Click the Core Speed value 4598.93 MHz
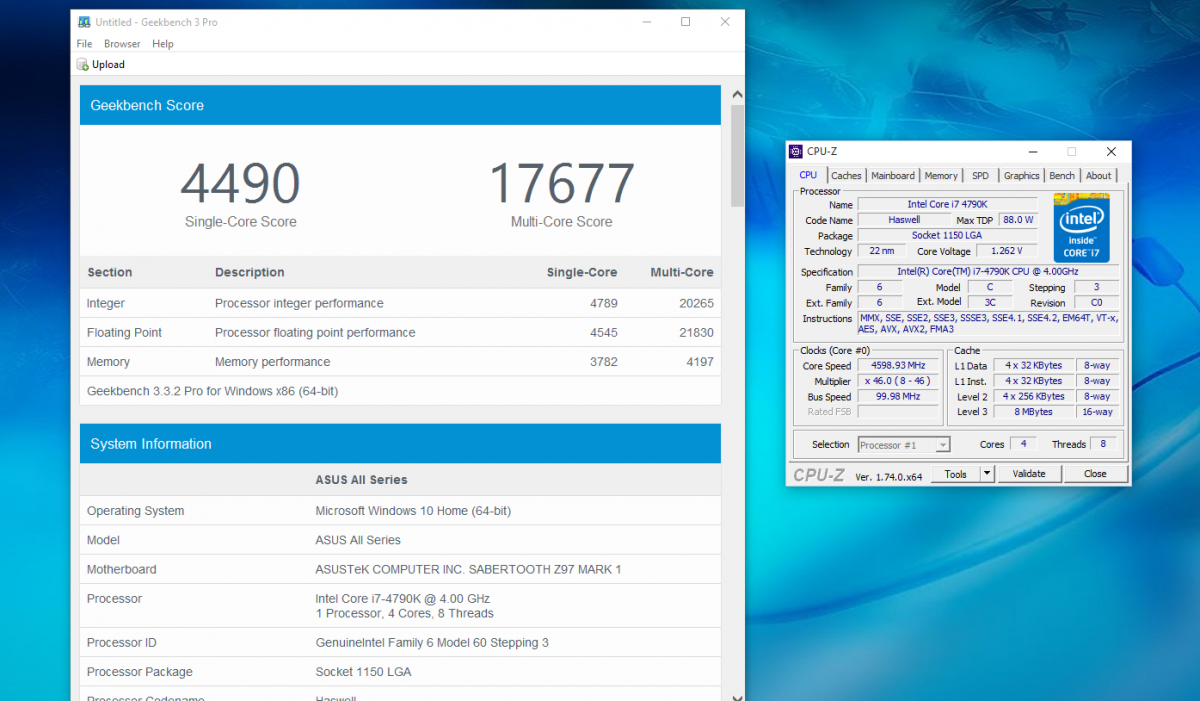 [899, 366]
